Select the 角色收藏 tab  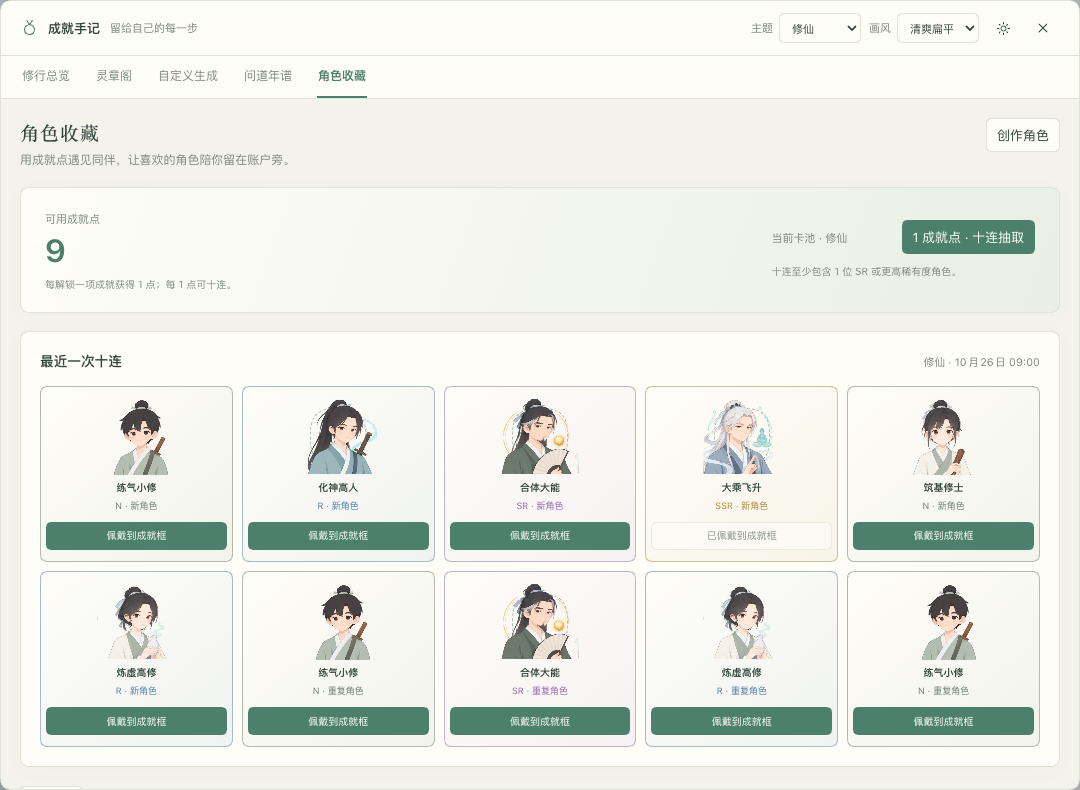point(342,76)
